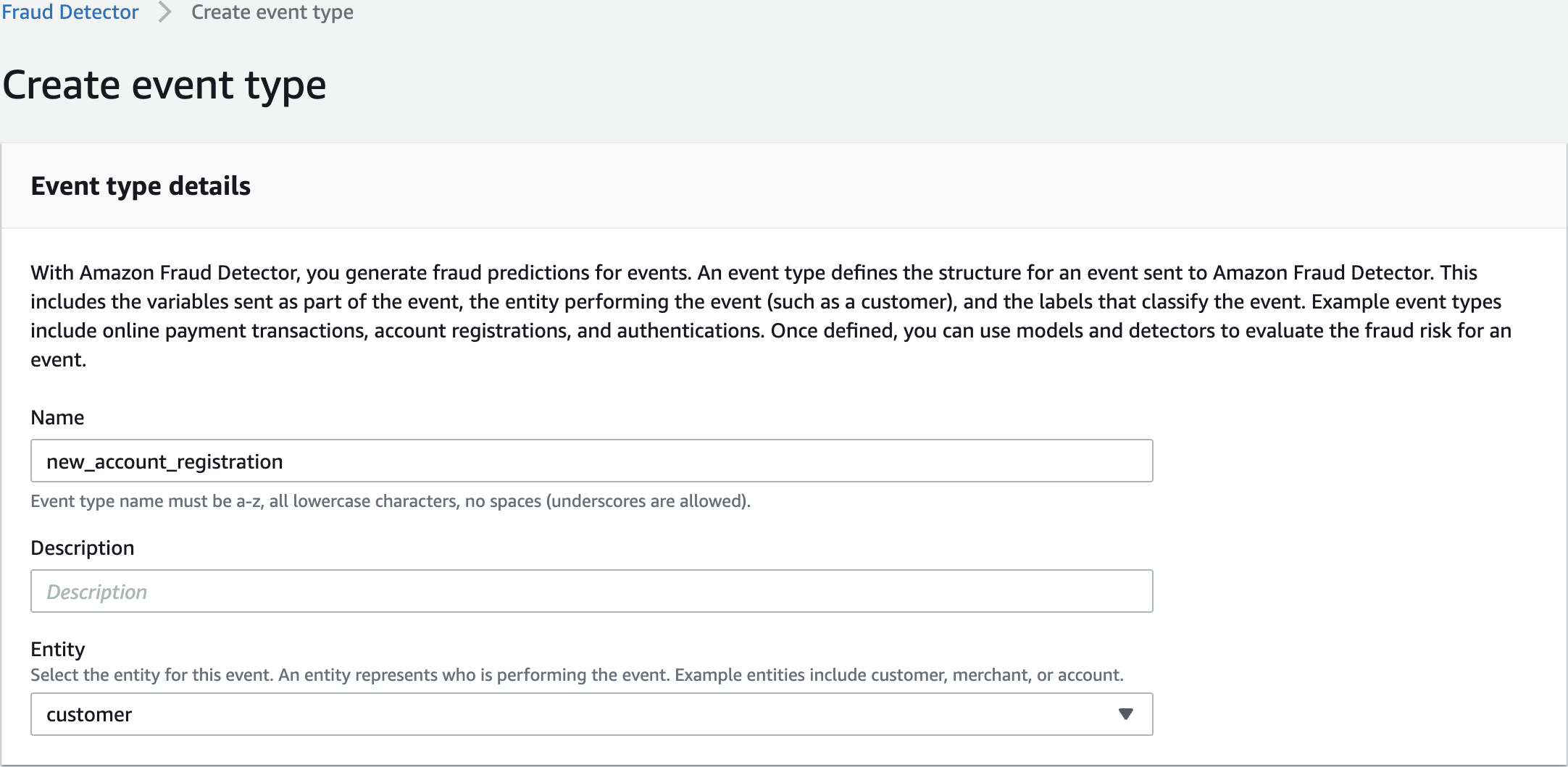Click the Description field label

[x=83, y=548]
